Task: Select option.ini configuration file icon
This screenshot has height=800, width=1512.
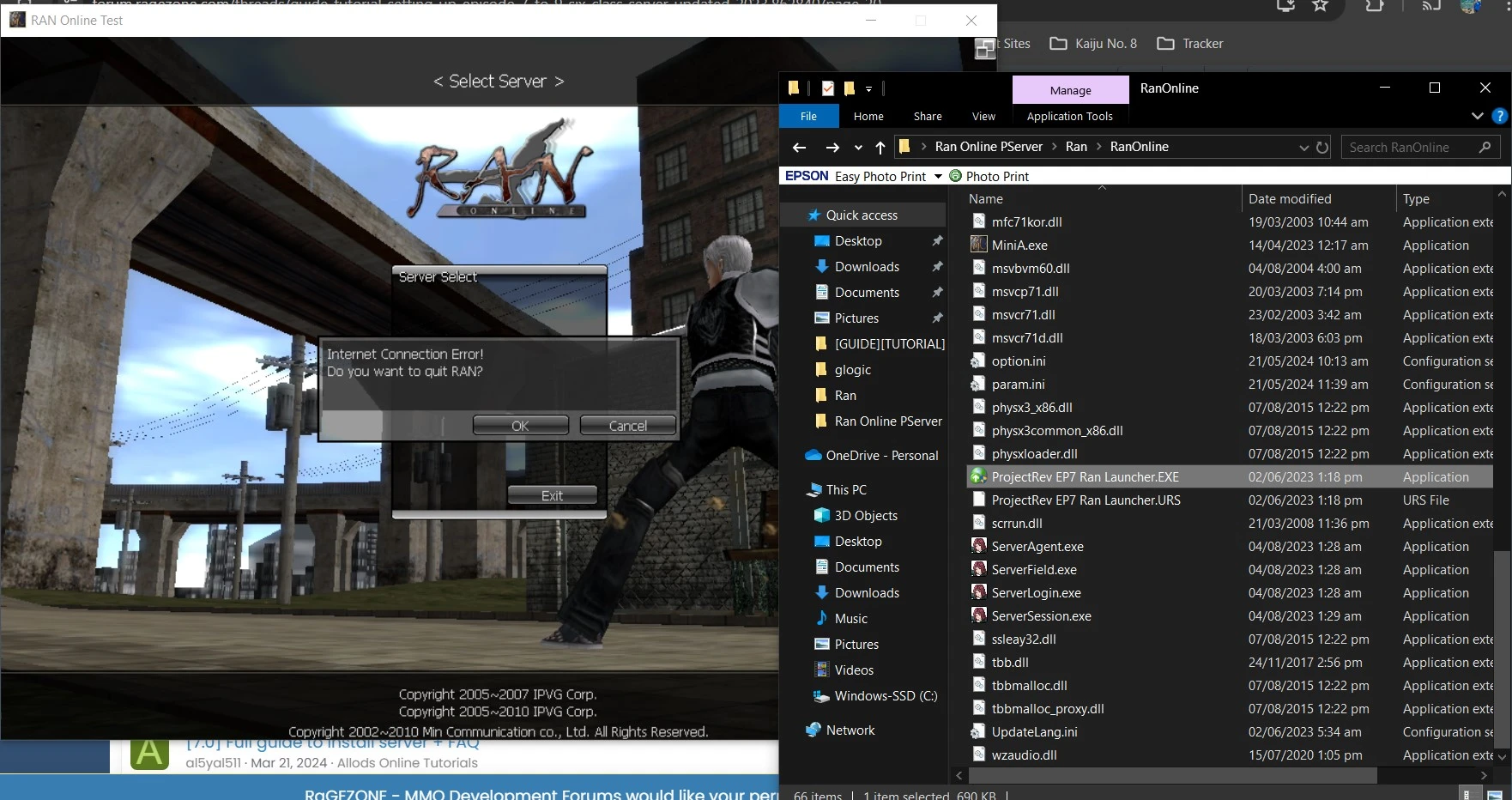Action: point(978,361)
